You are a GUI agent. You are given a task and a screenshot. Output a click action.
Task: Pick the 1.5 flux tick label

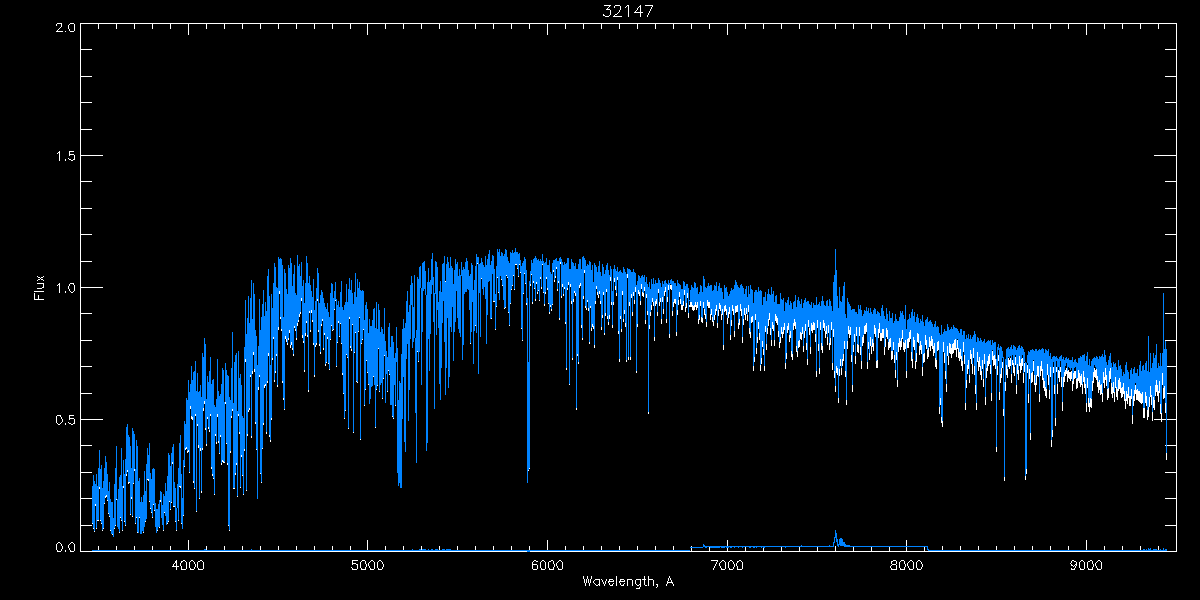coord(64,157)
